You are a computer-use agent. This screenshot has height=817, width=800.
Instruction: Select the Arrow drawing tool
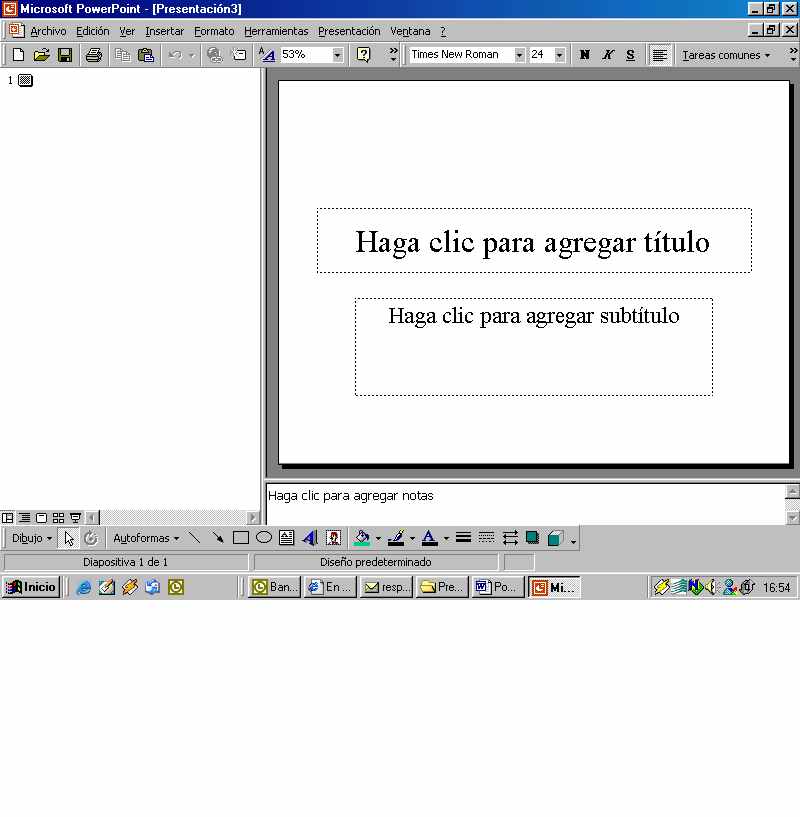(217, 538)
